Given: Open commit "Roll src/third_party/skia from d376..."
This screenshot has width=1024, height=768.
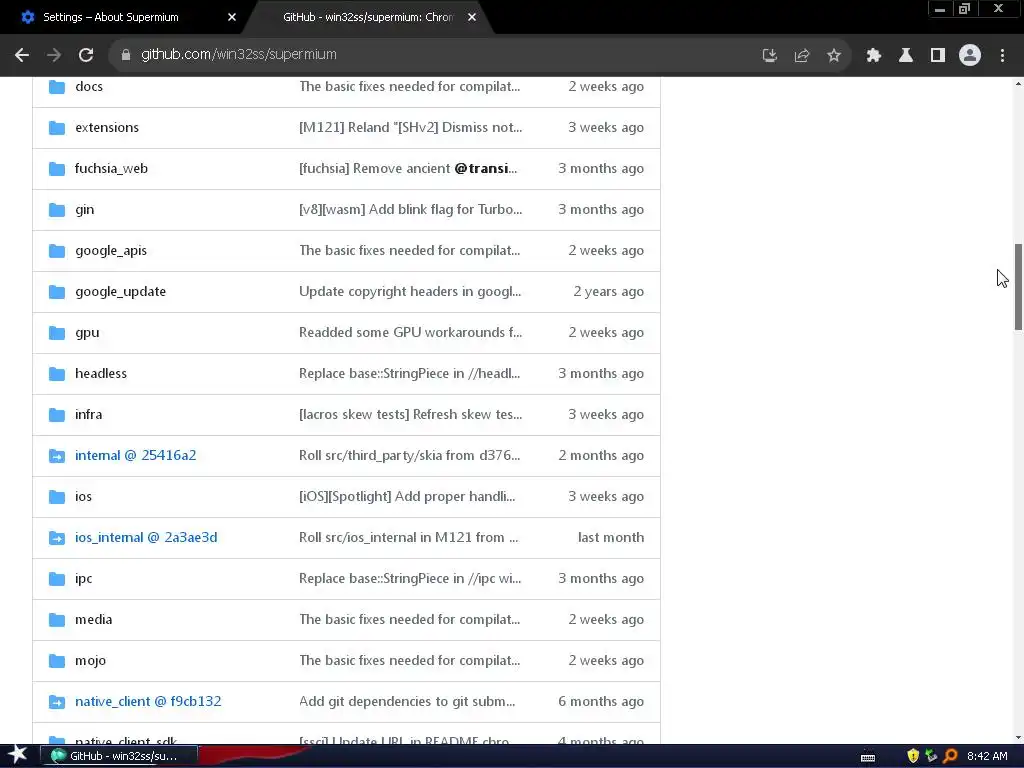Looking at the screenshot, I should [x=409, y=455].
